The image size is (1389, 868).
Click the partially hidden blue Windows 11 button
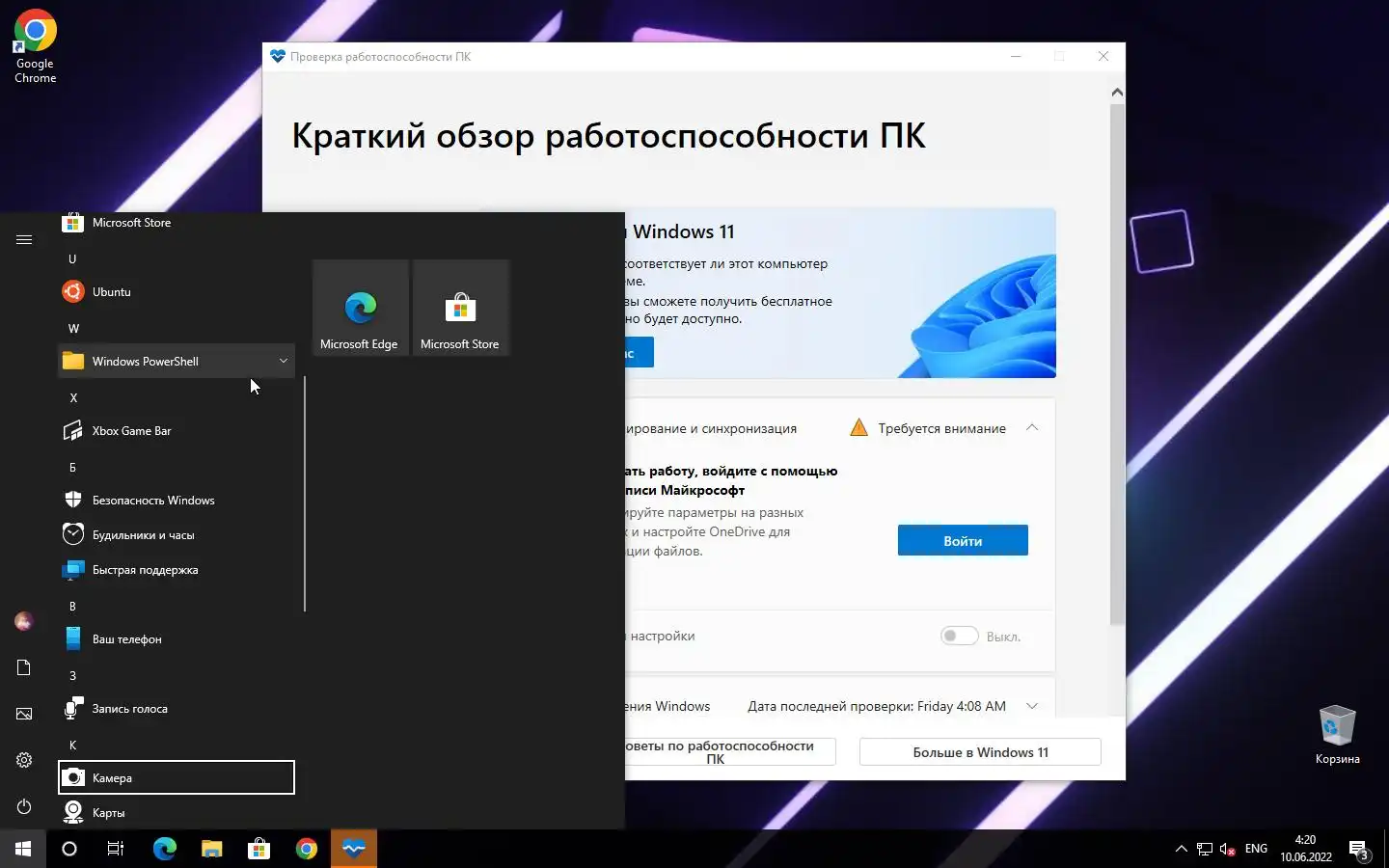pyautogui.click(x=639, y=353)
